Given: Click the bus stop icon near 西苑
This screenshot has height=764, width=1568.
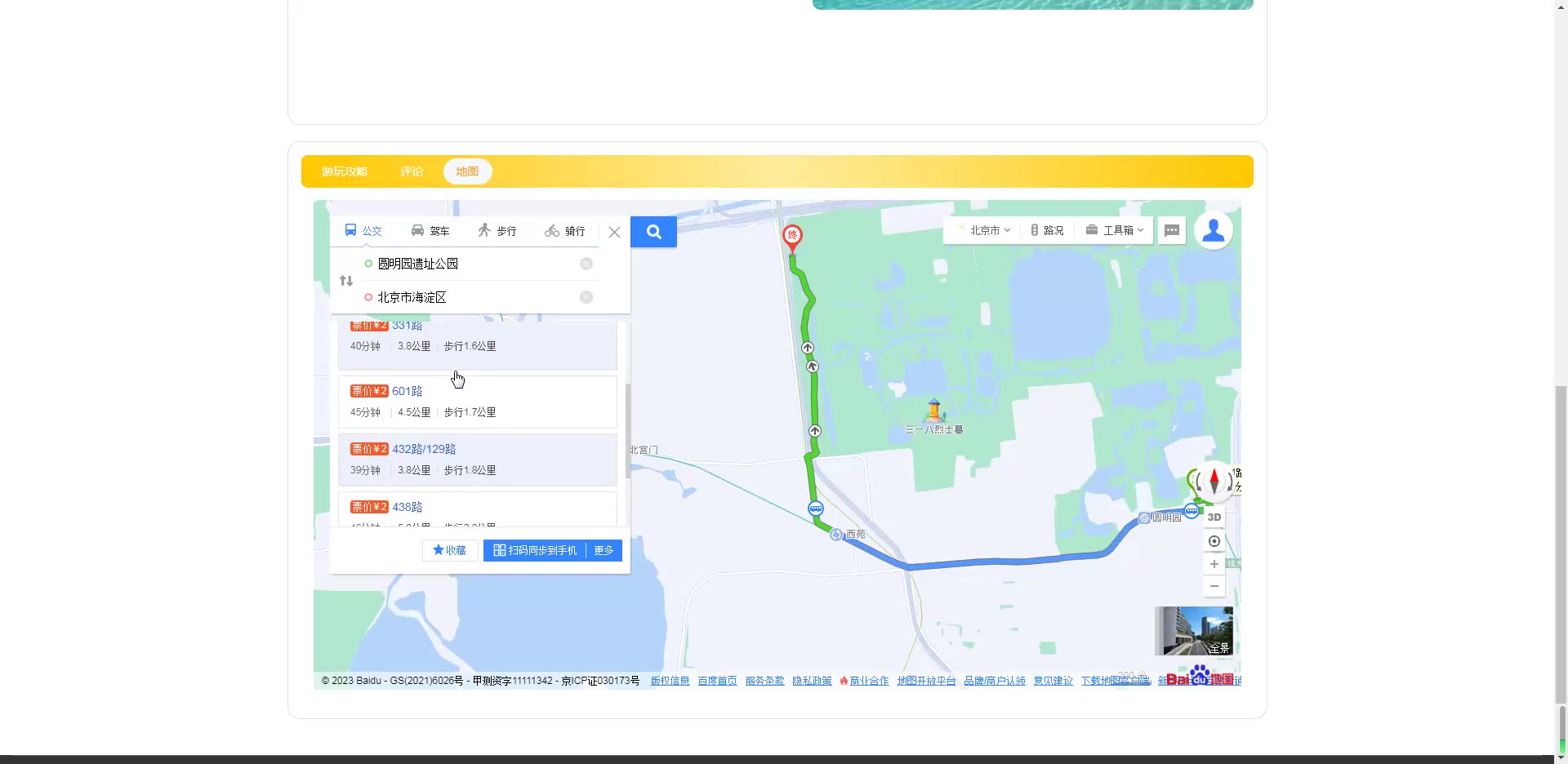Looking at the screenshot, I should click(x=816, y=509).
